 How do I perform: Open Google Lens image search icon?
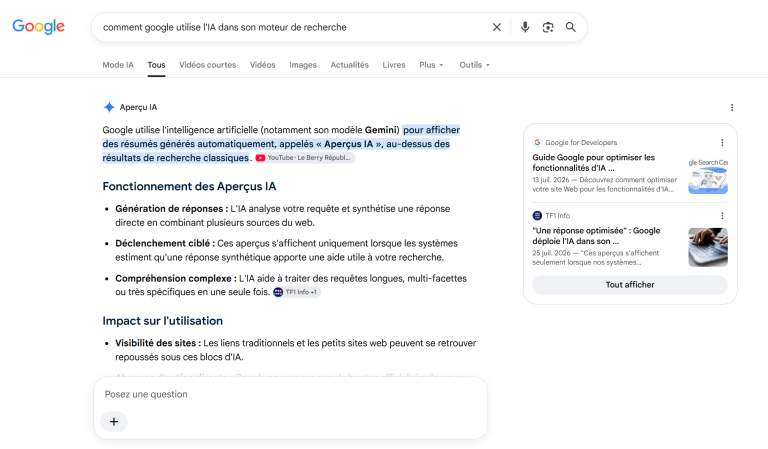coord(548,27)
